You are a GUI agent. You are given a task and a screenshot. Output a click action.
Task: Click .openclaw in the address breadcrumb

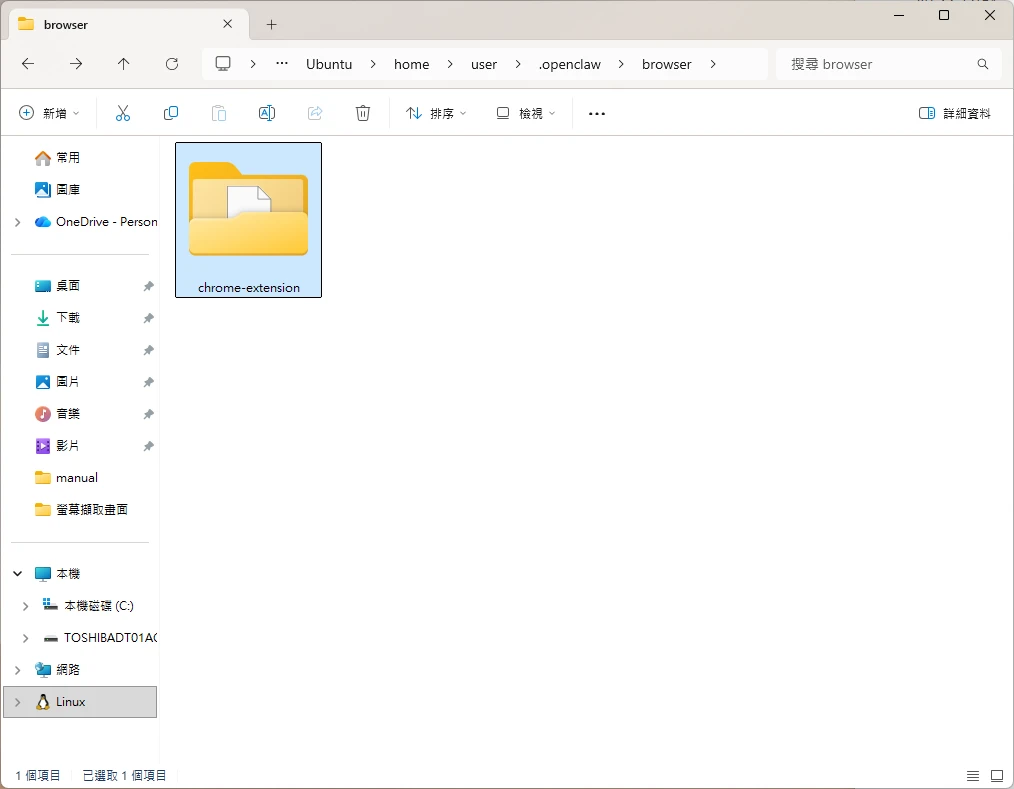[x=570, y=64]
